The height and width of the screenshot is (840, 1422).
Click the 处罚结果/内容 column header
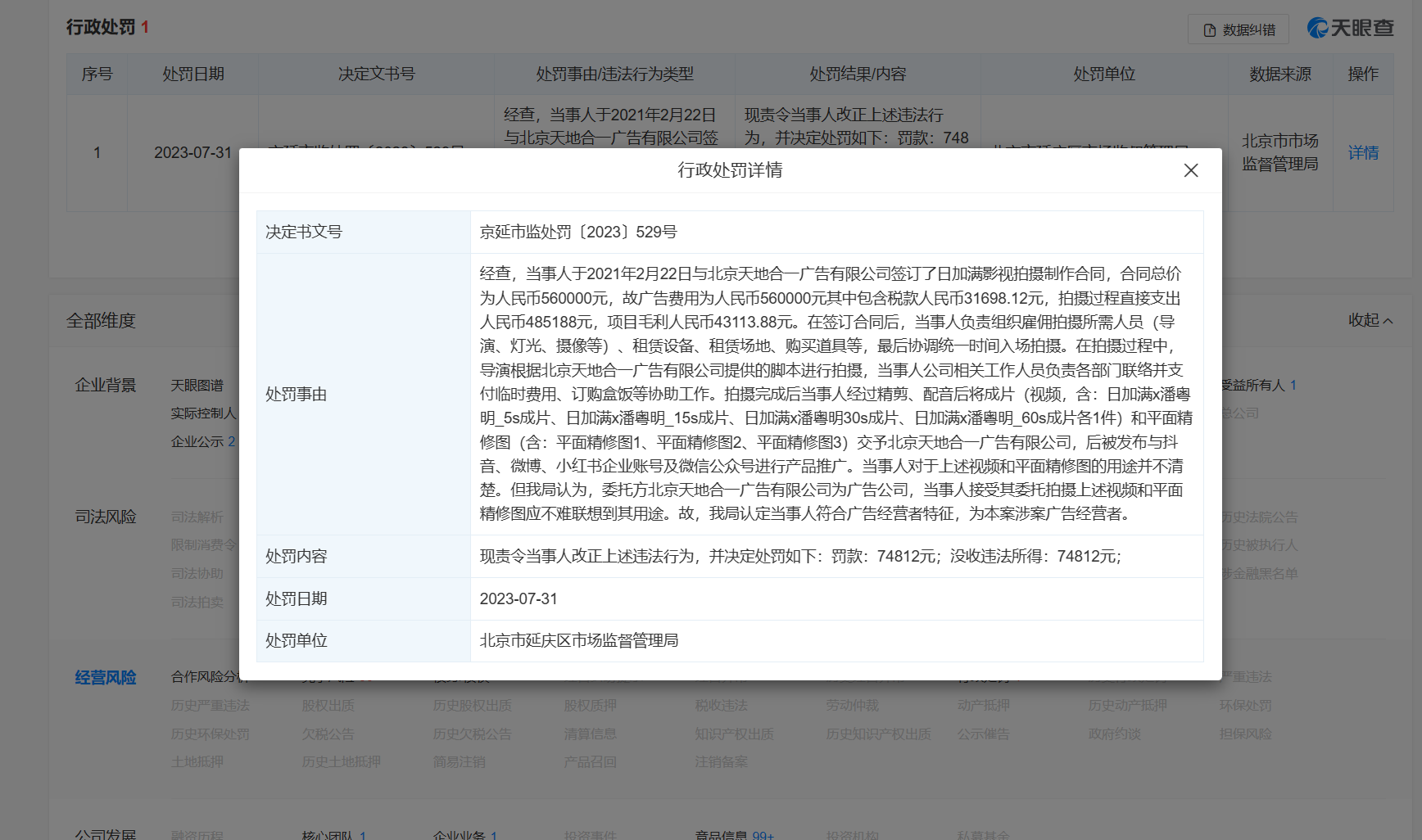[858, 74]
